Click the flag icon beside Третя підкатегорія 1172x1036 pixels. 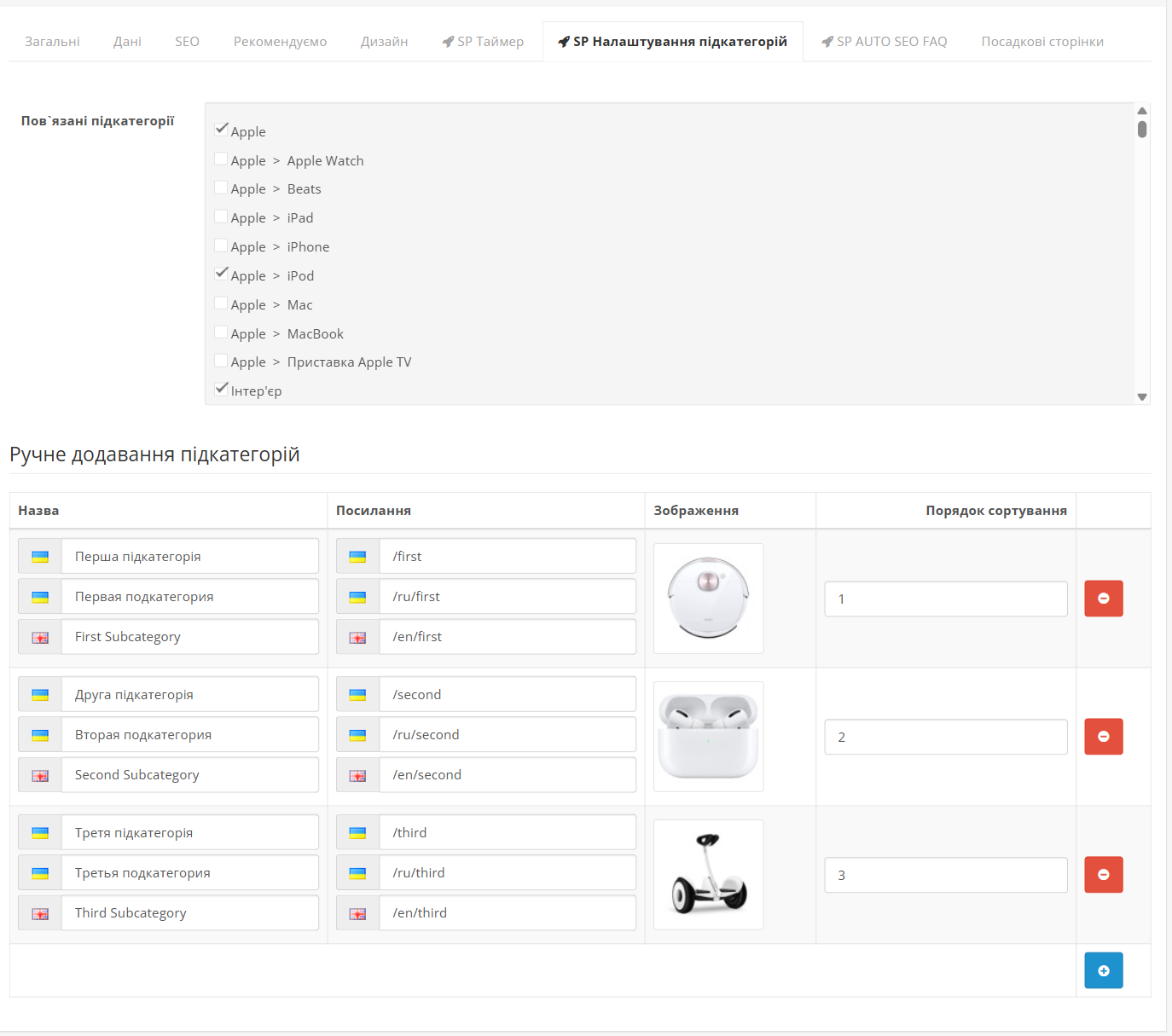(x=40, y=833)
